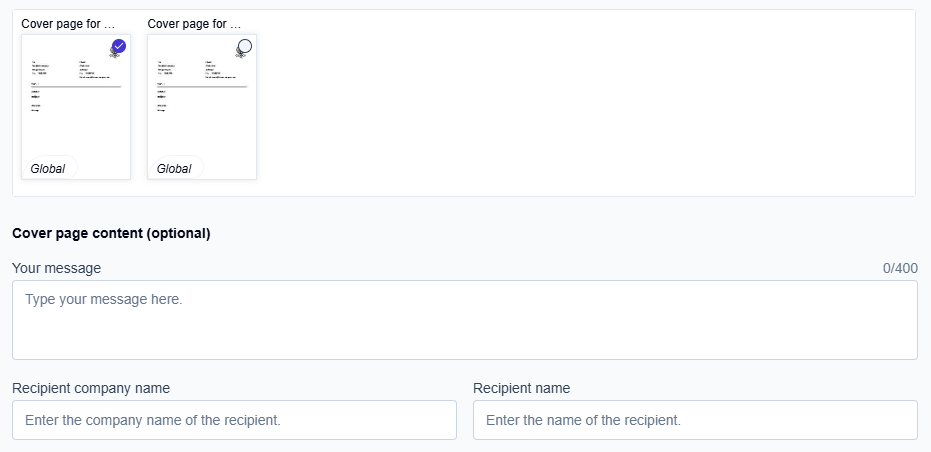Image resolution: width=931 pixels, height=452 pixels.
Task: Click the Global badge on second cover page
Action: [x=174, y=169]
